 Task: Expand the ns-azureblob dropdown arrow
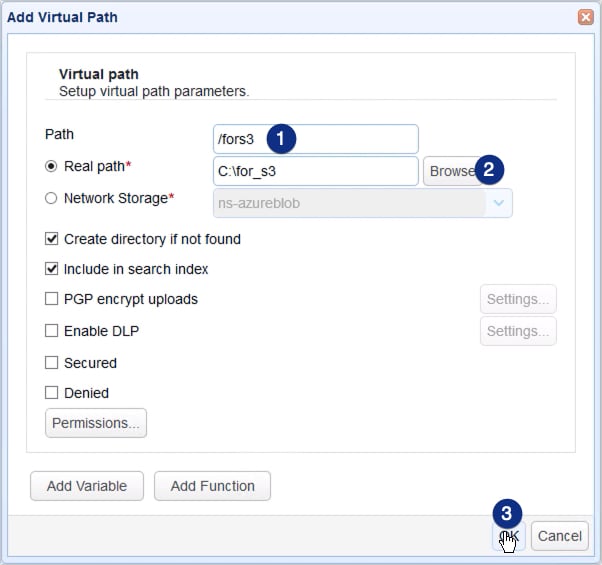pos(499,203)
